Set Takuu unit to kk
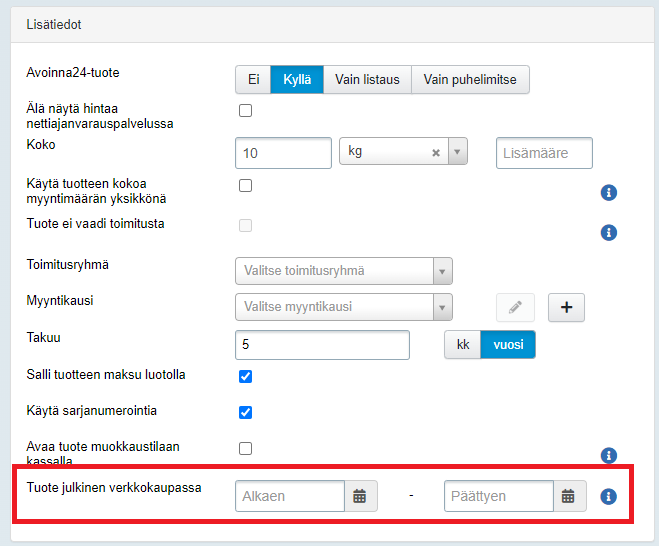This screenshot has width=659, height=546. click(x=463, y=345)
